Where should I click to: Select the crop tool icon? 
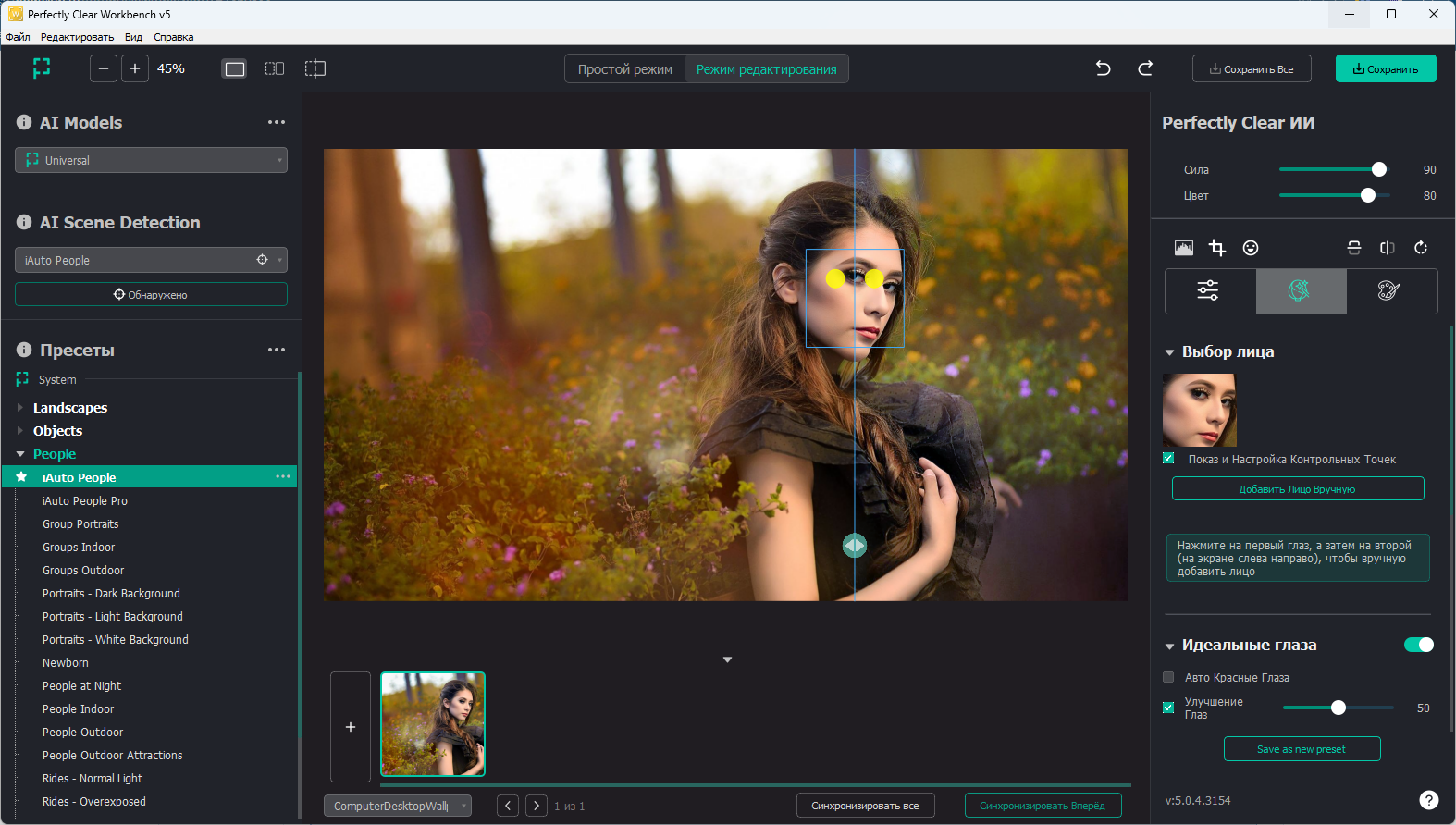(1217, 248)
